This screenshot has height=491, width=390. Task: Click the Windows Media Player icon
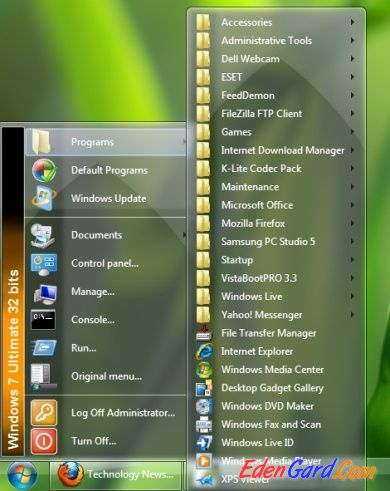204,461
